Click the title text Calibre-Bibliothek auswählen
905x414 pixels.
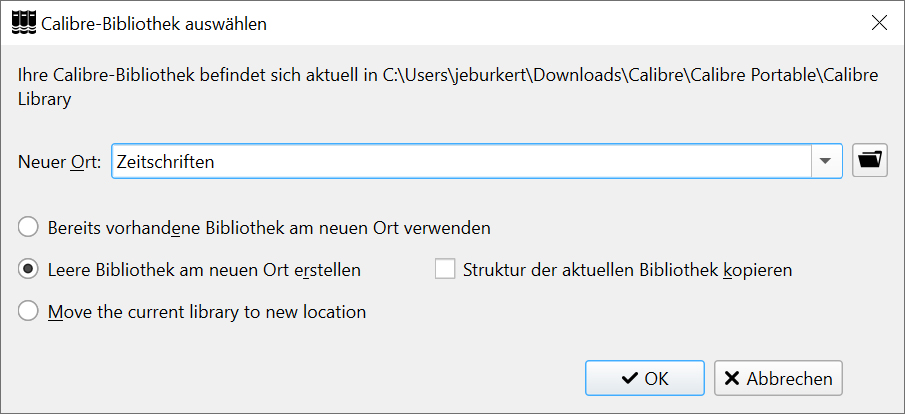pos(154,24)
